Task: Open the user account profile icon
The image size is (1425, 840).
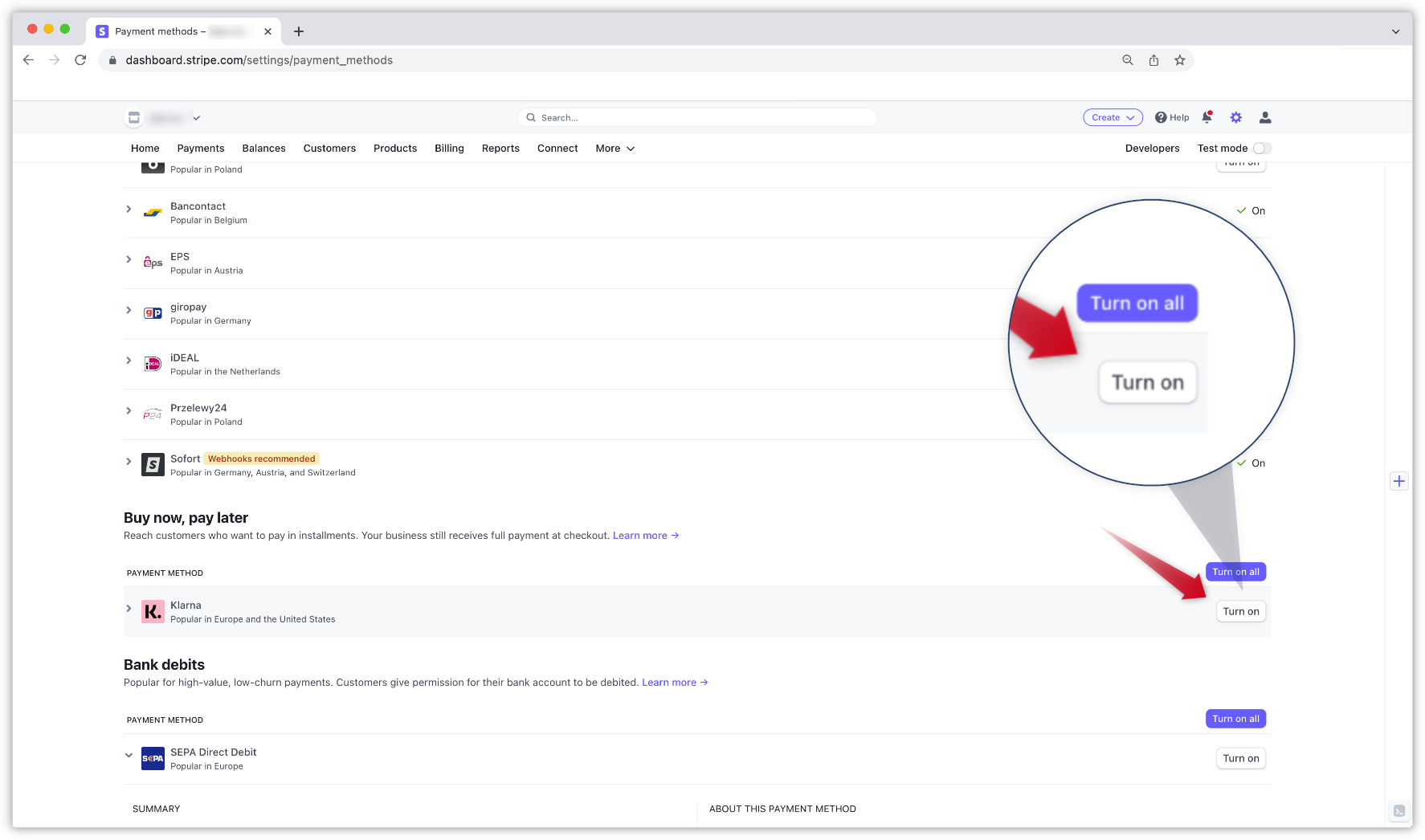Action: pyautogui.click(x=1265, y=118)
